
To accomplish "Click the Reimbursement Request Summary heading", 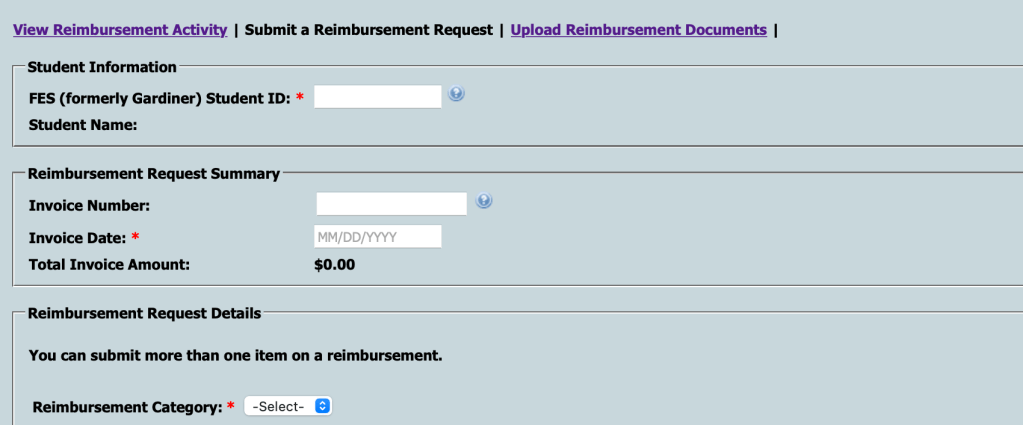I will click(154, 173).
